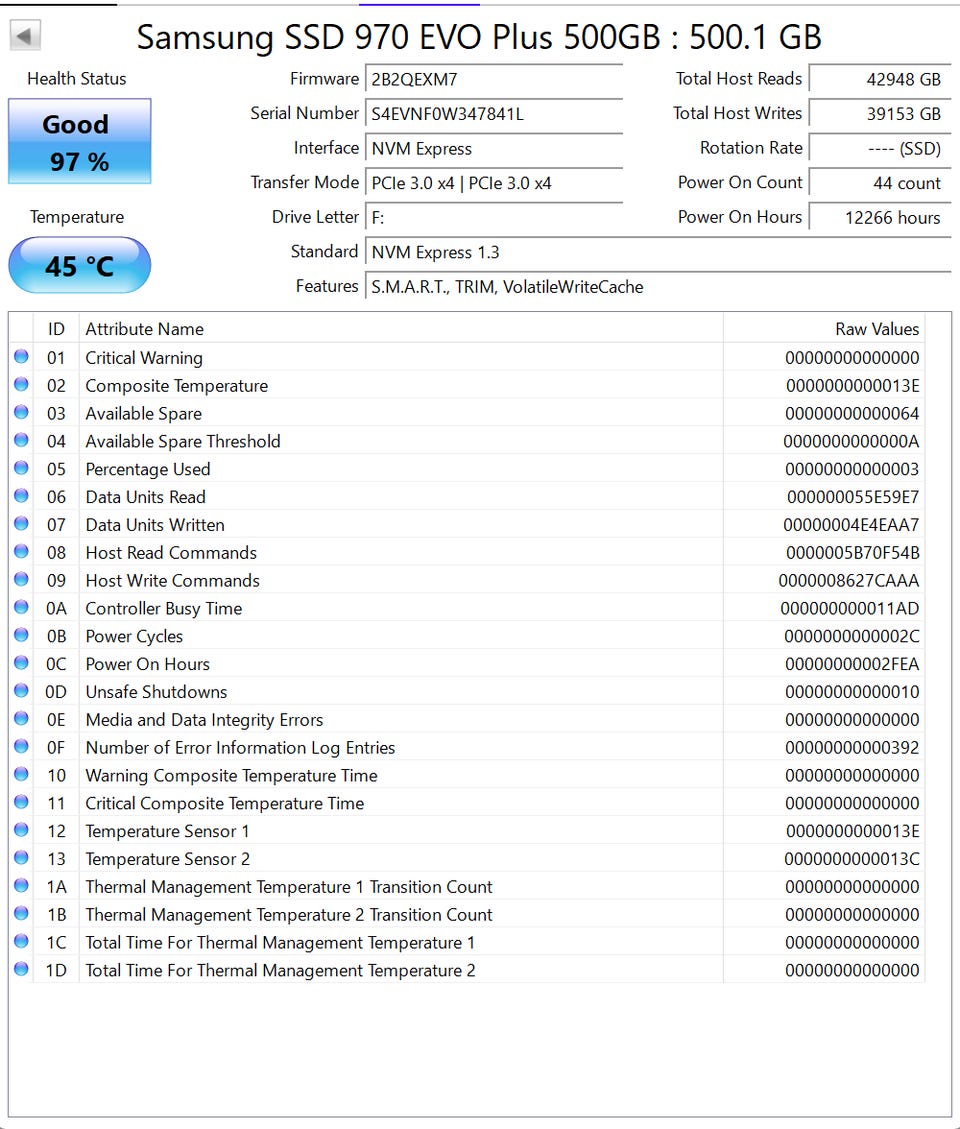This screenshot has width=960, height=1129.
Task: Click the status orb for Data Units Read
Action: (x=22, y=495)
